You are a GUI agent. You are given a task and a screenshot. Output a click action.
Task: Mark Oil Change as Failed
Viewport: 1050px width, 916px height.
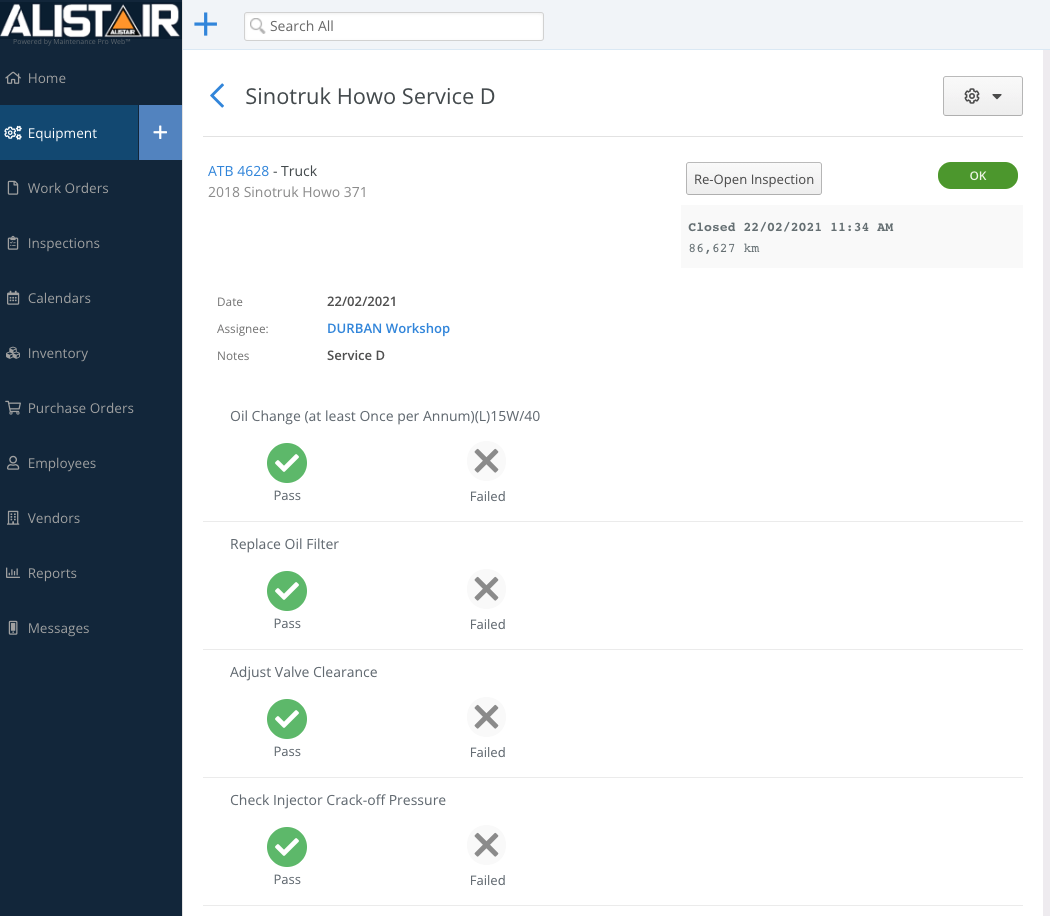tap(486, 461)
